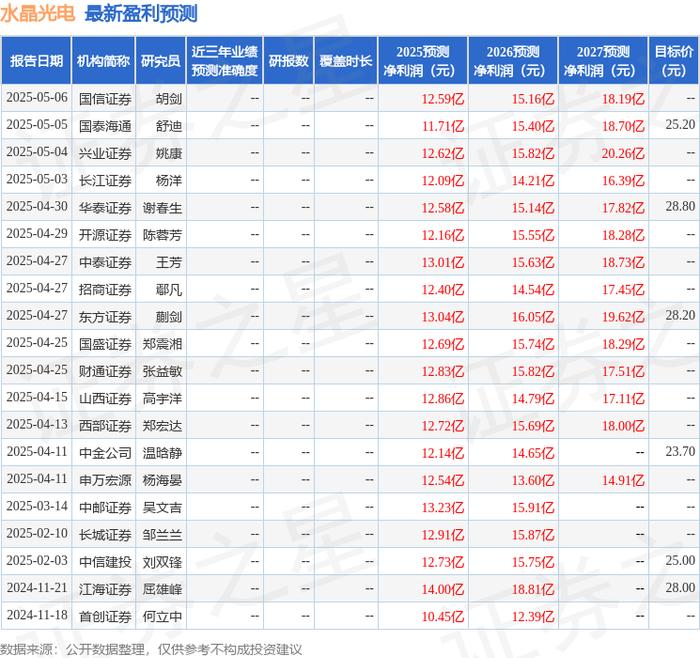Select the 报告日期 column header
700x658 pixels.
pos(36,61)
